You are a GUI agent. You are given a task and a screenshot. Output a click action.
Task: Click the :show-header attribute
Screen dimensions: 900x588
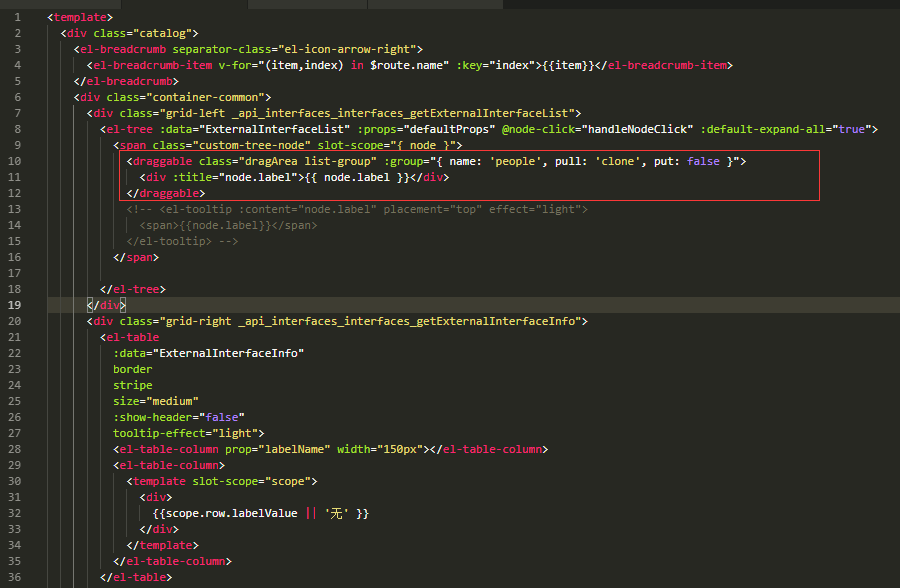[153, 417]
